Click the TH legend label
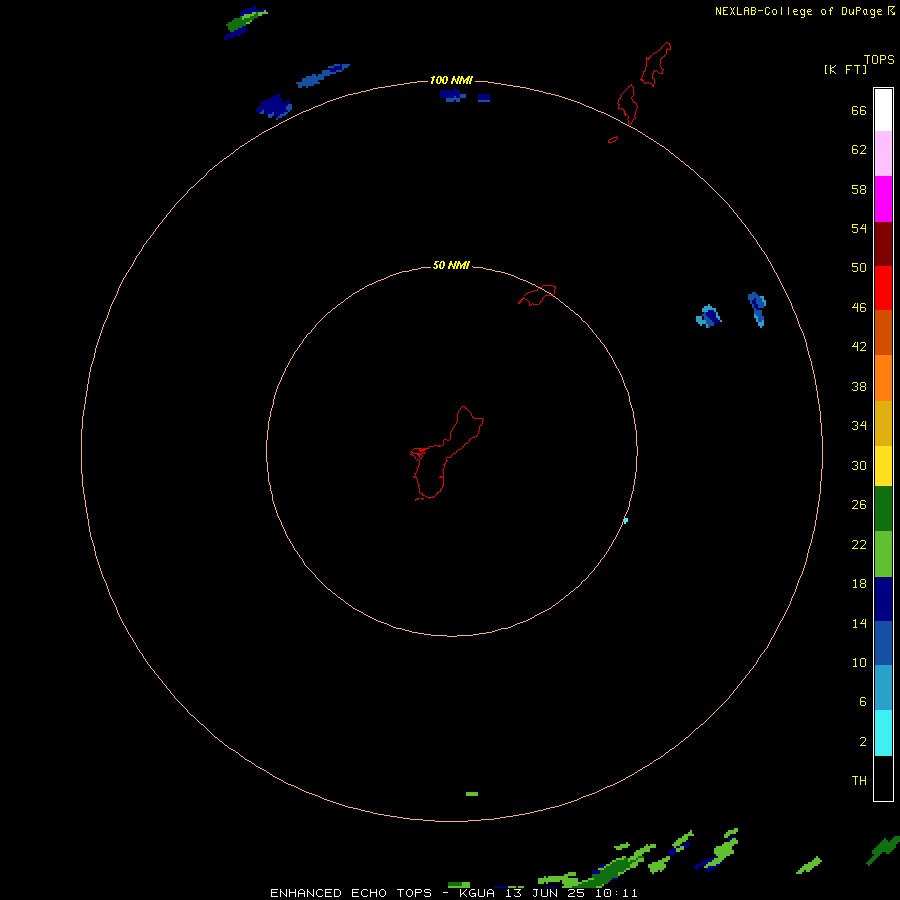Screen dimensions: 900x900 click(859, 781)
